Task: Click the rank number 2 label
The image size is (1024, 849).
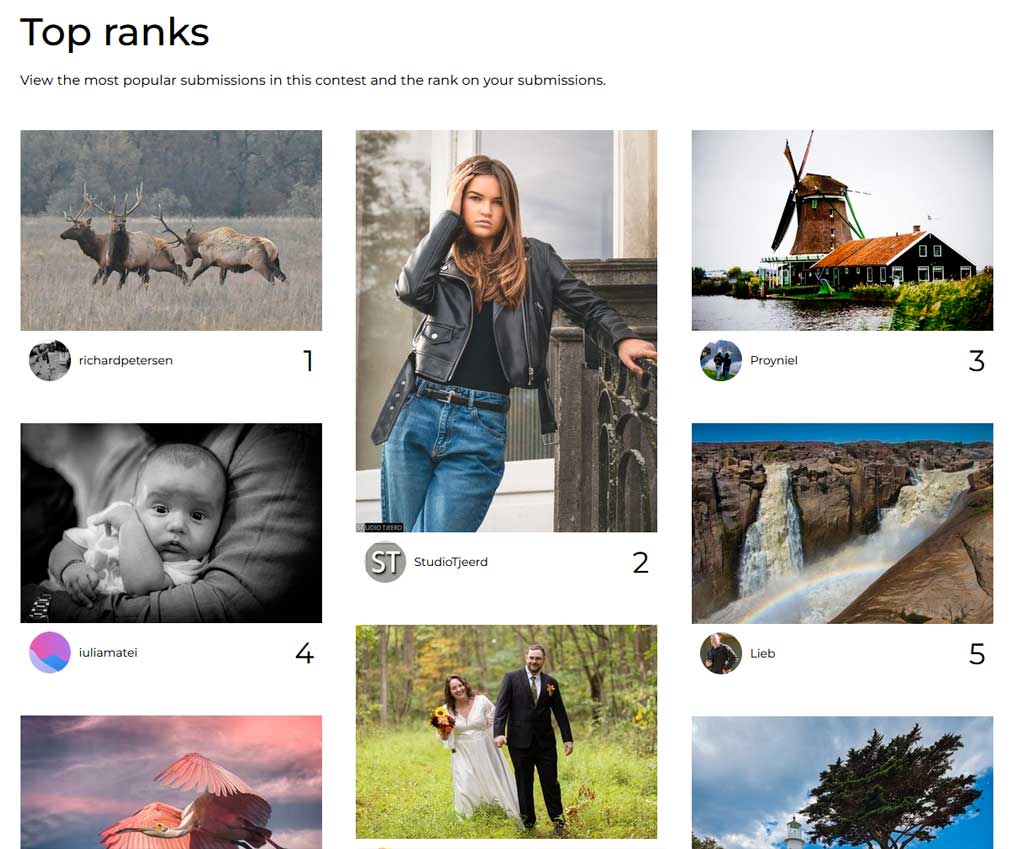Action: pyautogui.click(x=641, y=563)
